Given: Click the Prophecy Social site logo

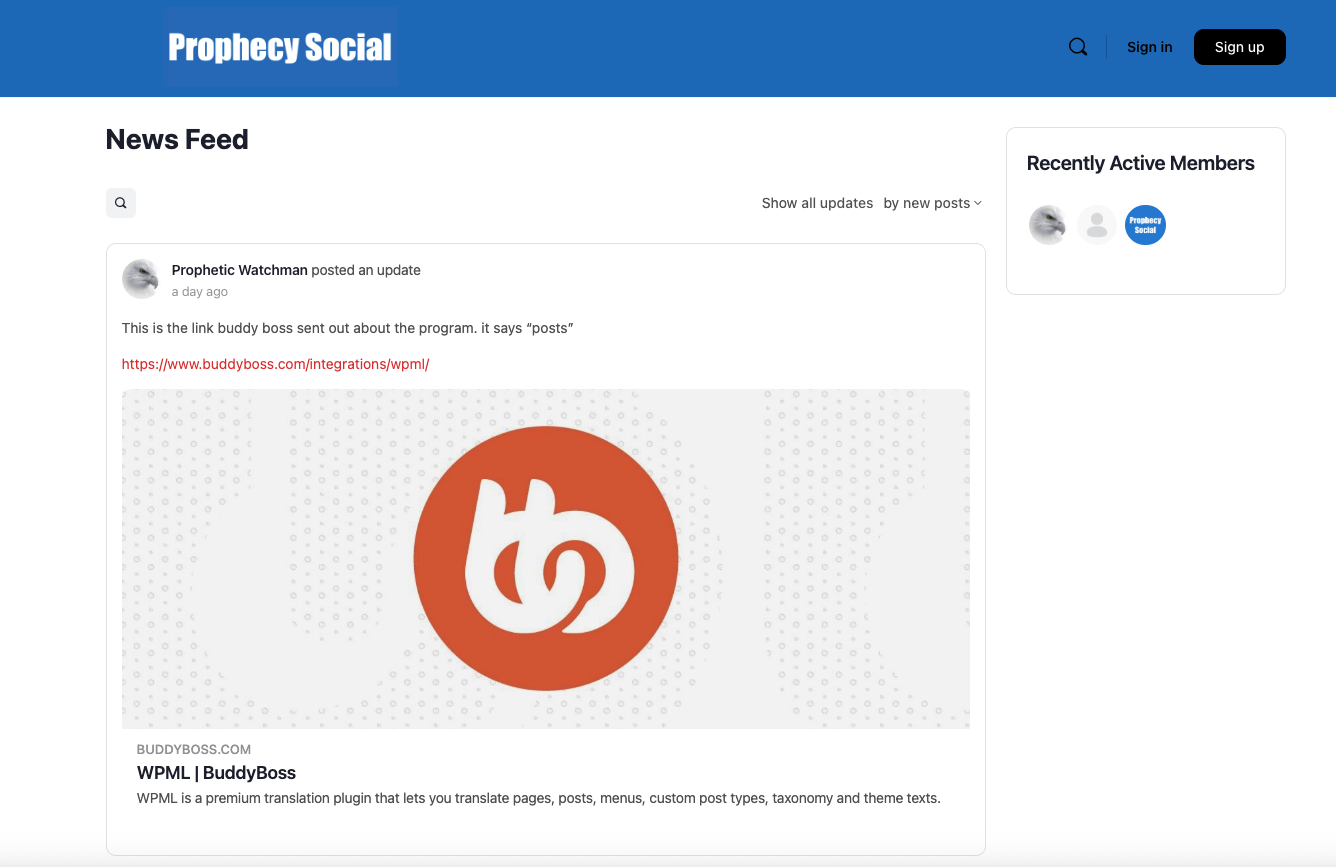Looking at the screenshot, I should [280, 47].
